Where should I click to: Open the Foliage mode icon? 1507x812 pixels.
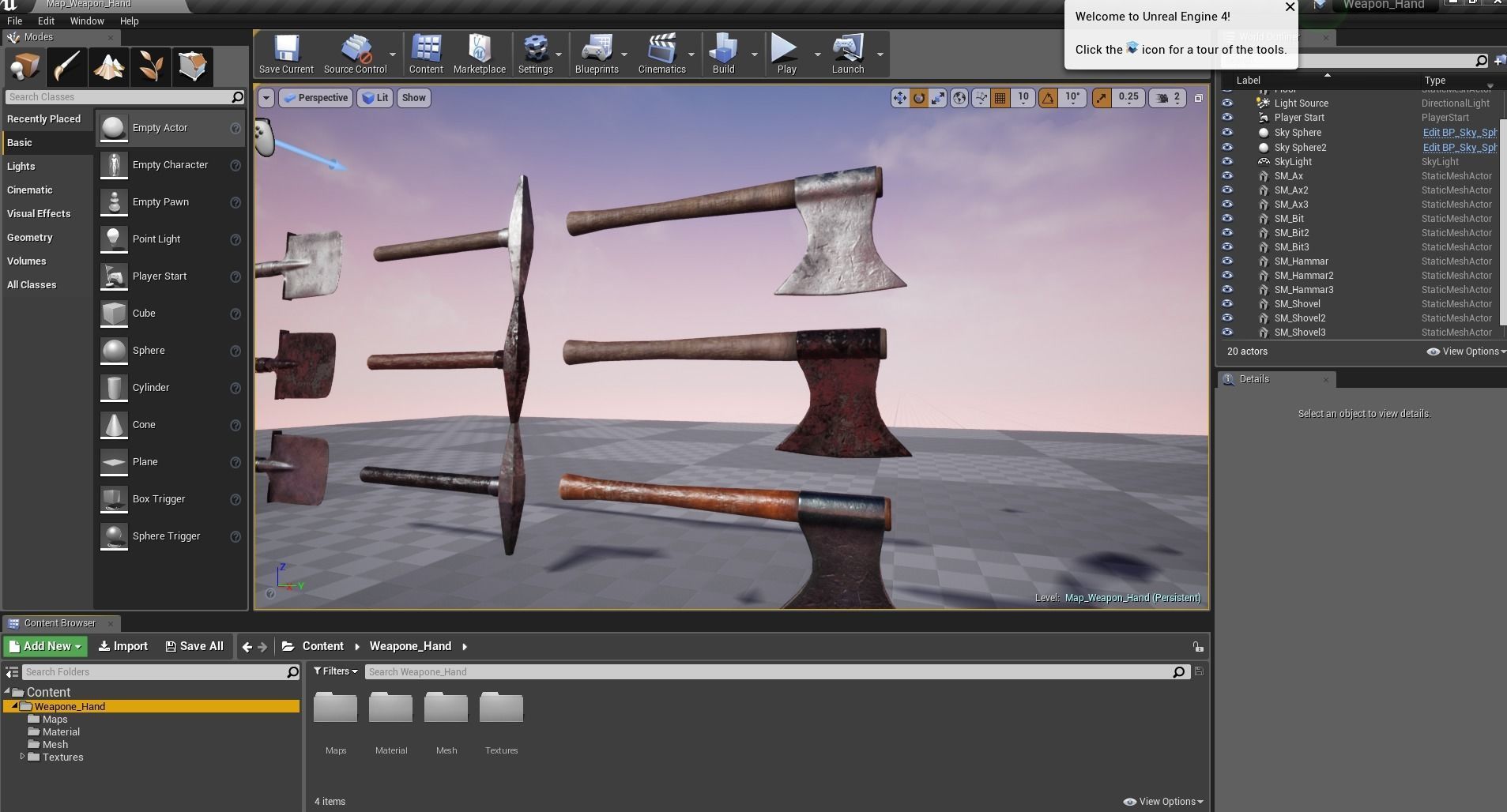coord(150,67)
